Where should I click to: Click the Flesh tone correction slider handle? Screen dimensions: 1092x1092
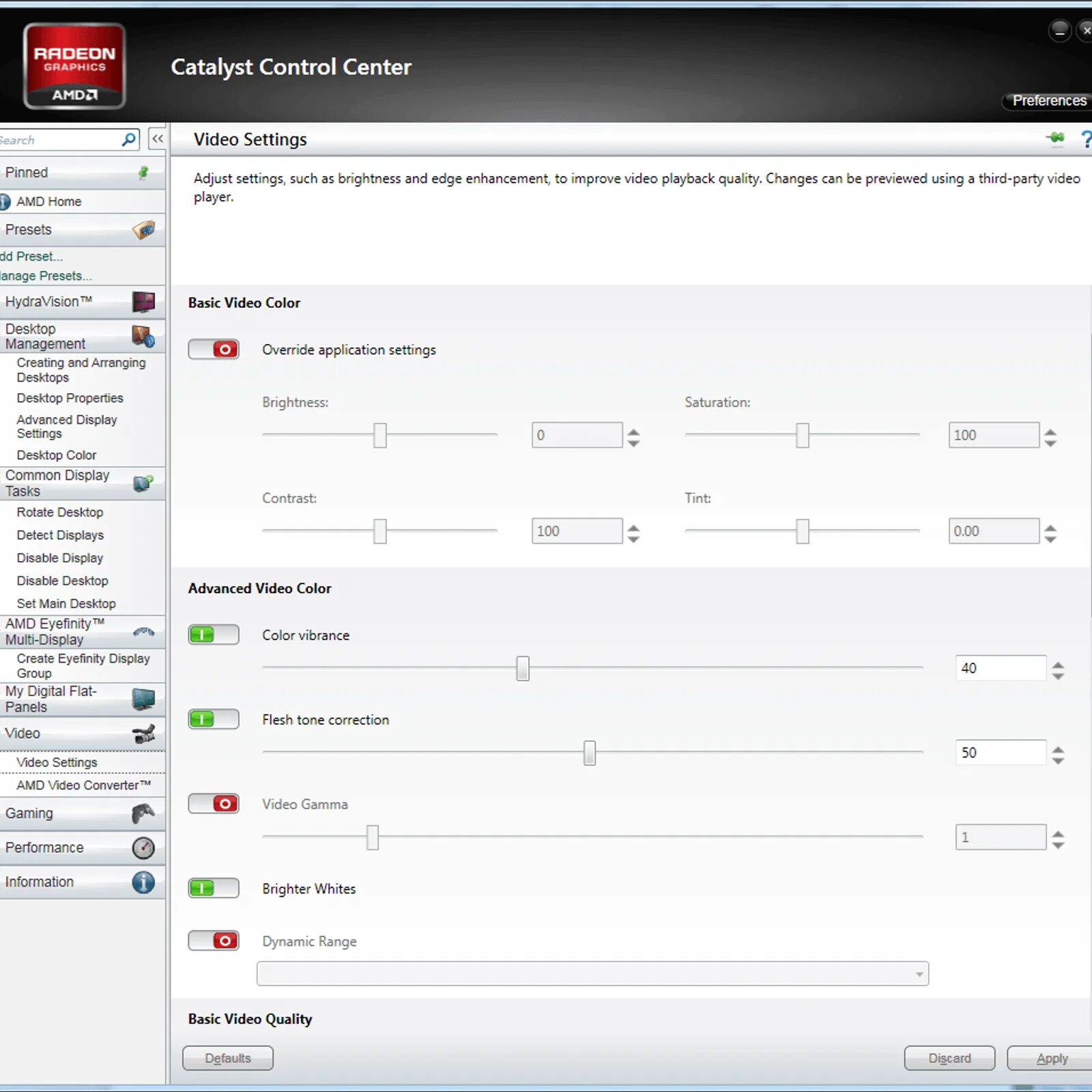(x=590, y=753)
